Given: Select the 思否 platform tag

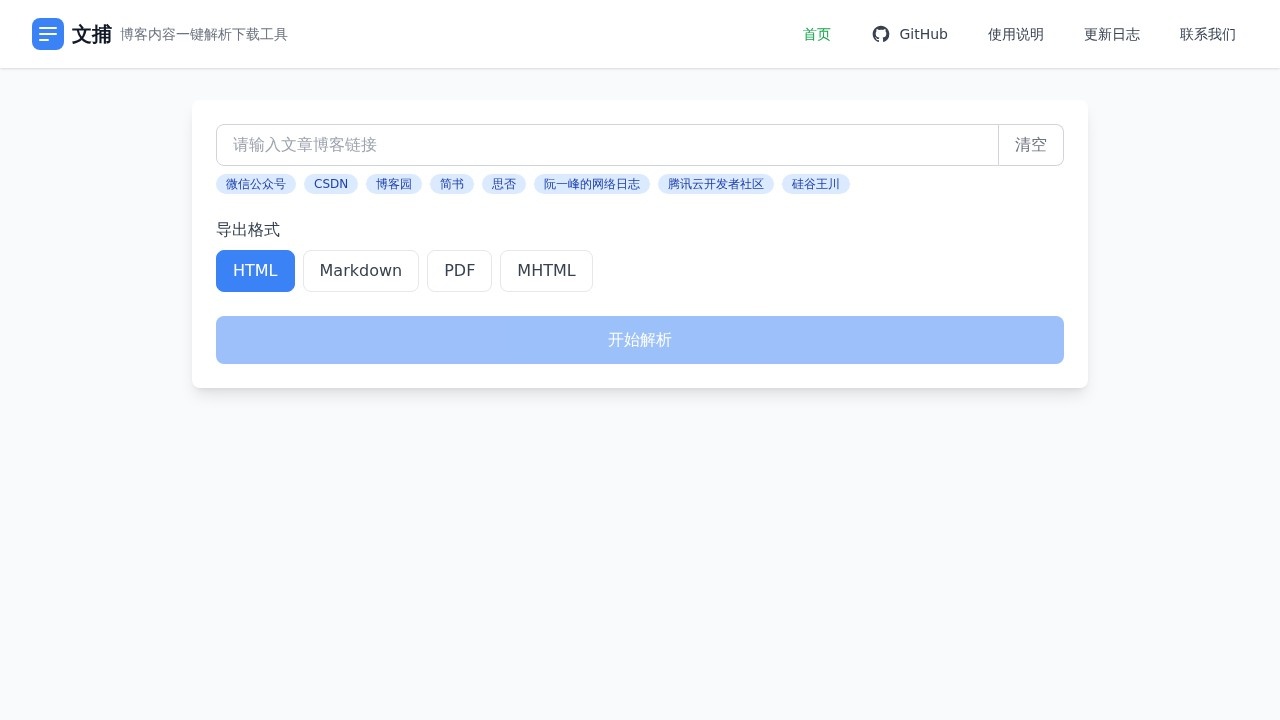Looking at the screenshot, I should point(503,184).
